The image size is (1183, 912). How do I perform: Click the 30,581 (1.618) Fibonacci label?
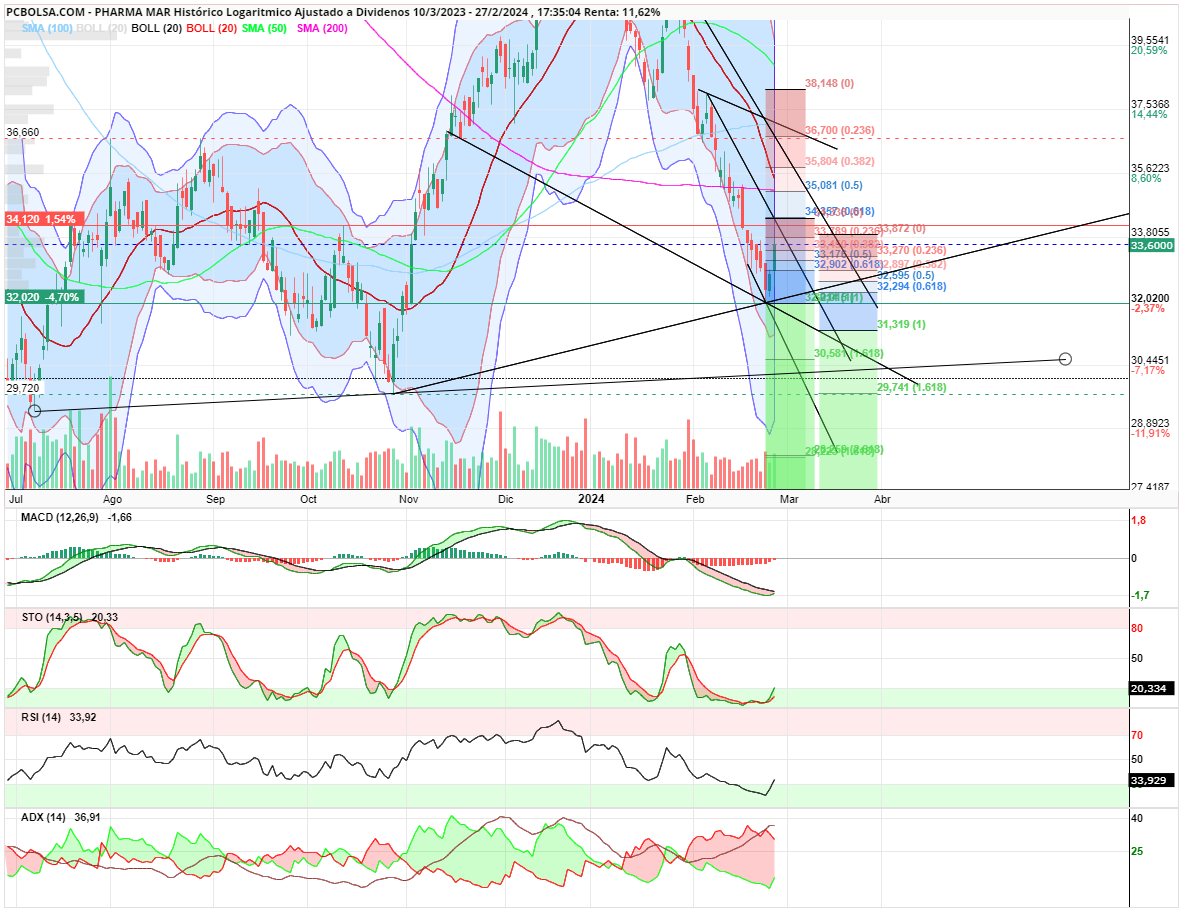pos(848,353)
